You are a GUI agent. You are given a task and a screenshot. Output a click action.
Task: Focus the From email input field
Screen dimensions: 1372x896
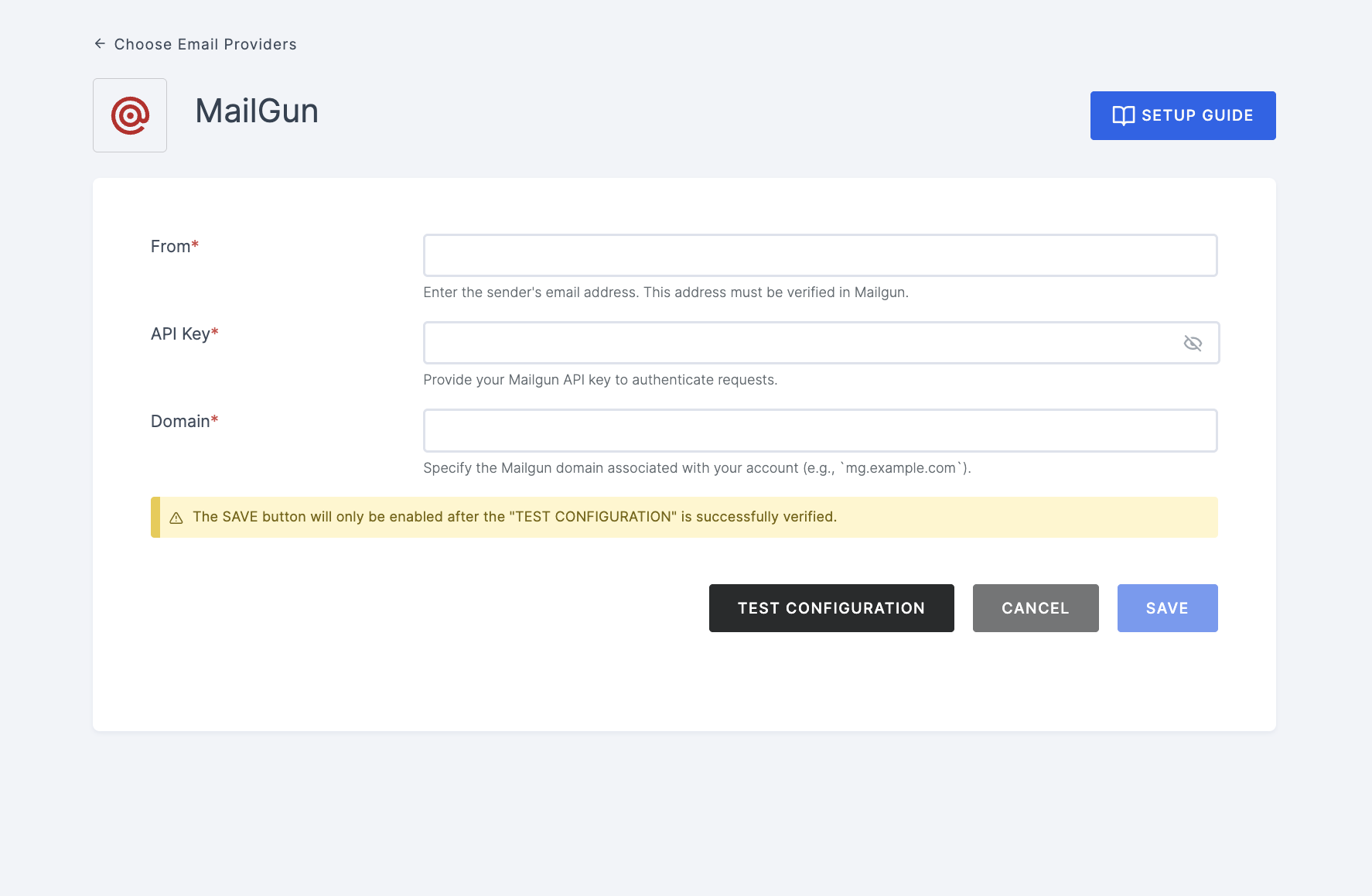click(x=820, y=255)
